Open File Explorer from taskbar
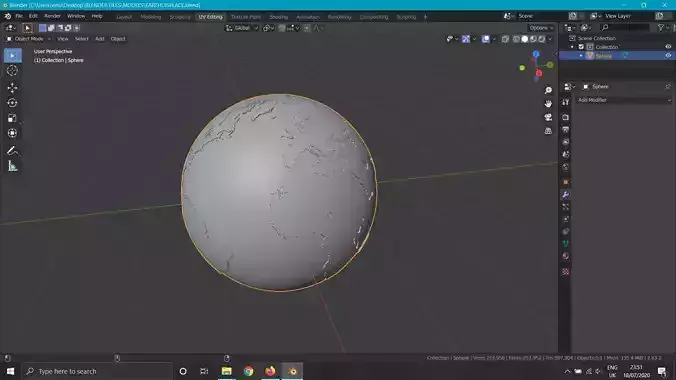Image resolution: width=676 pixels, height=380 pixels. [226, 371]
